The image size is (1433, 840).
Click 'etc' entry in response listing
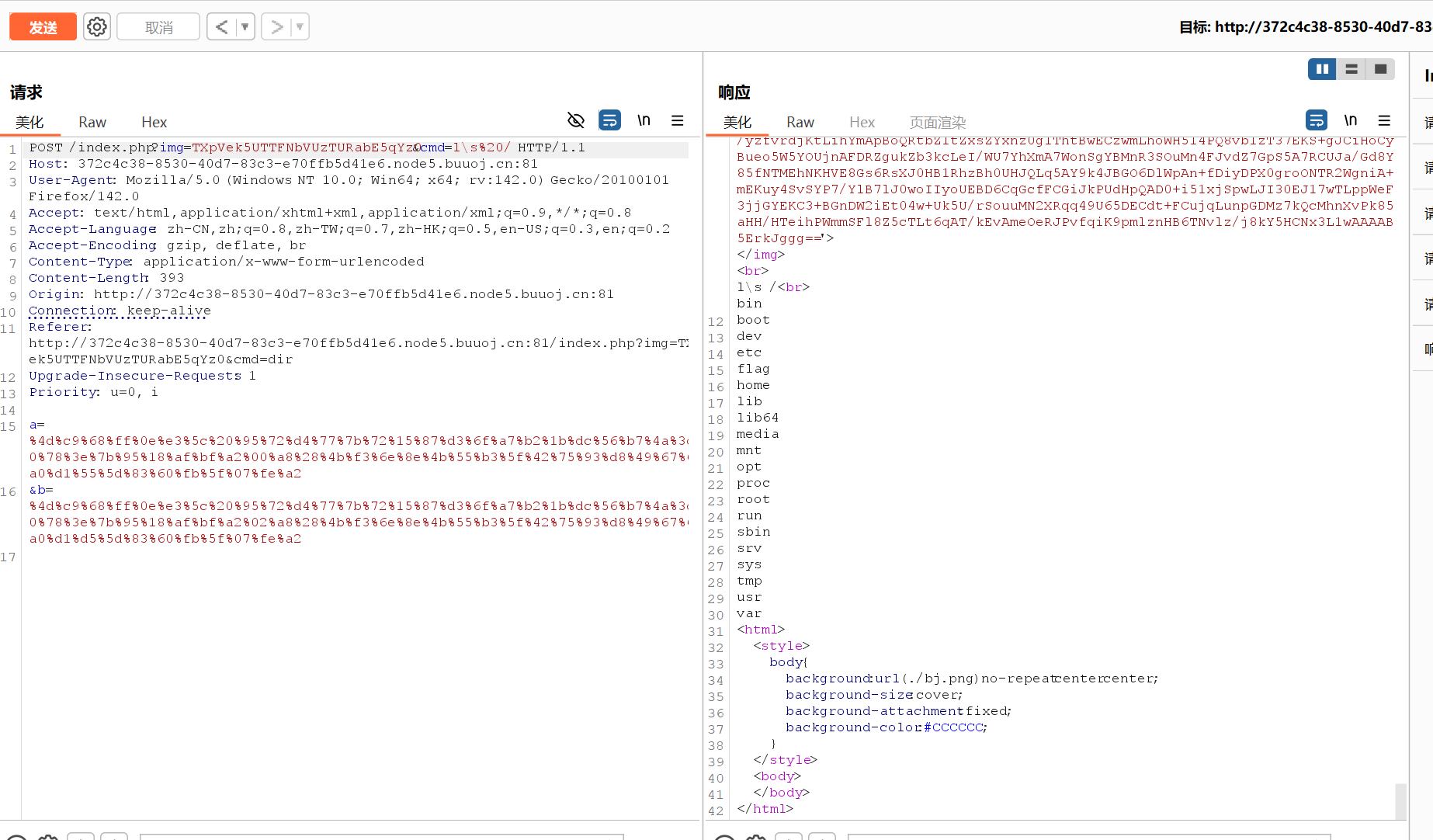749,352
